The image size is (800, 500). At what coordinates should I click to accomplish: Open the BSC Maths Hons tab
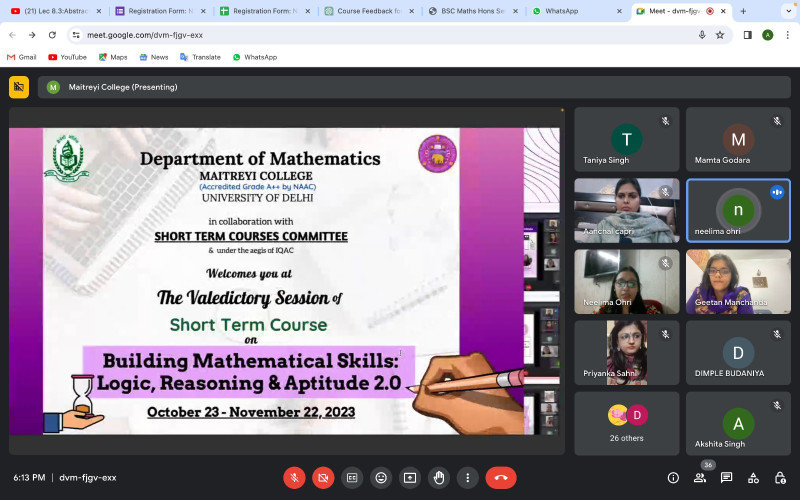point(473,11)
